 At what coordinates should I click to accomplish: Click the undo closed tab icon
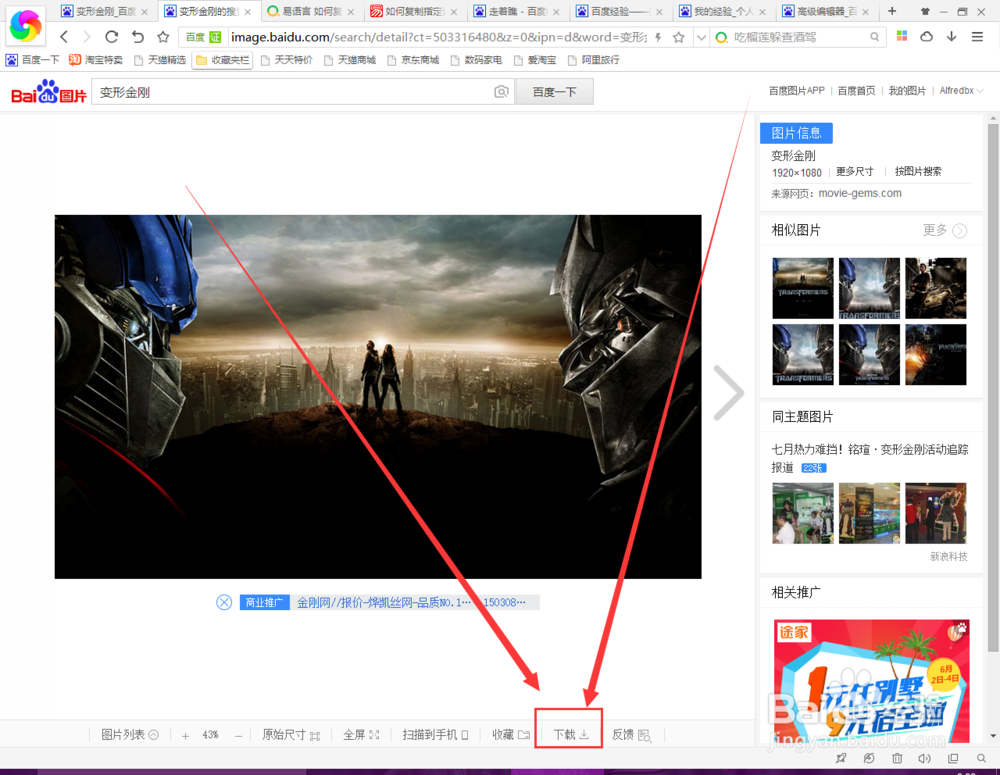(x=137, y=37)
